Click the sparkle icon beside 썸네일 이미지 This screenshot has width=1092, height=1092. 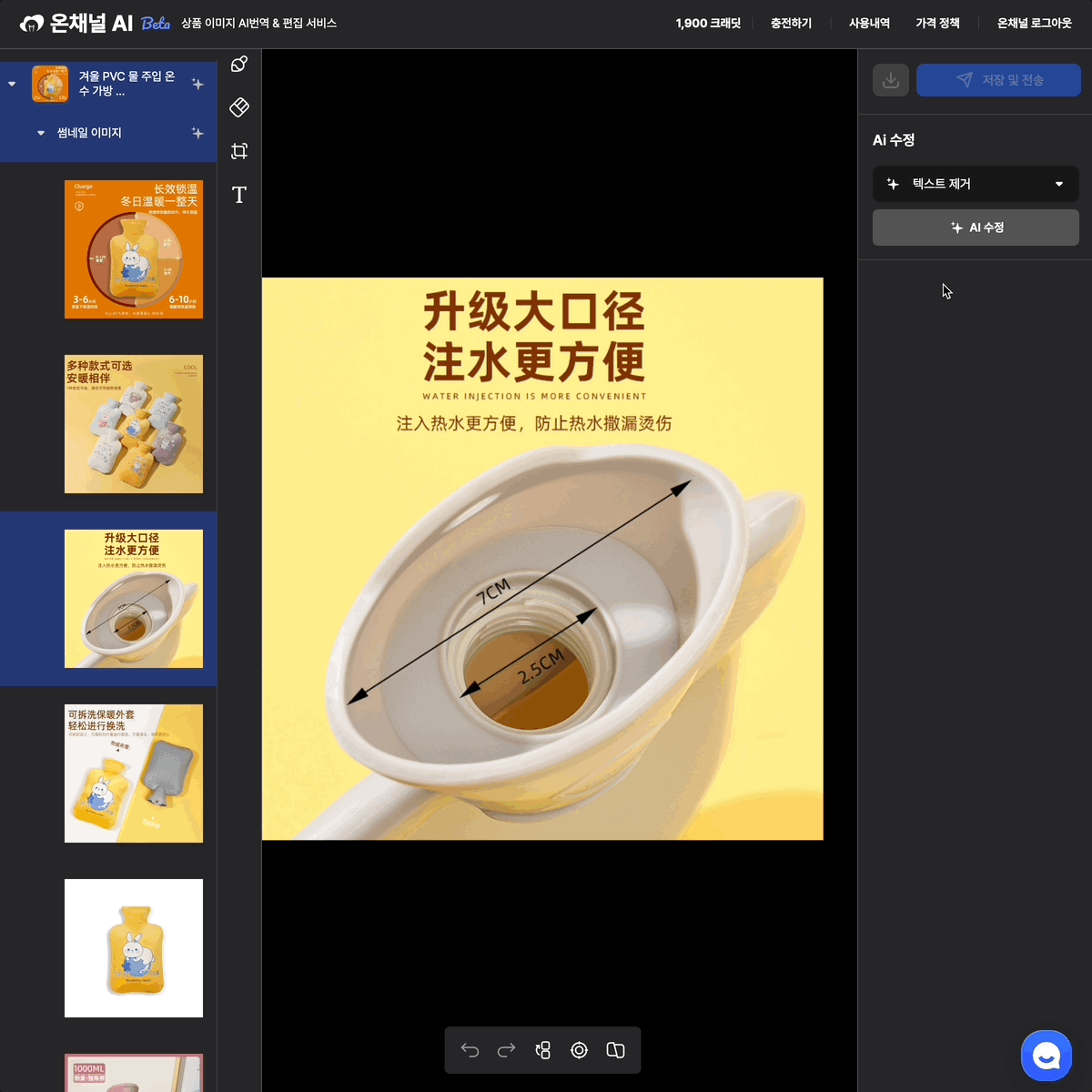pyautogui.click(x=197, y=133)
